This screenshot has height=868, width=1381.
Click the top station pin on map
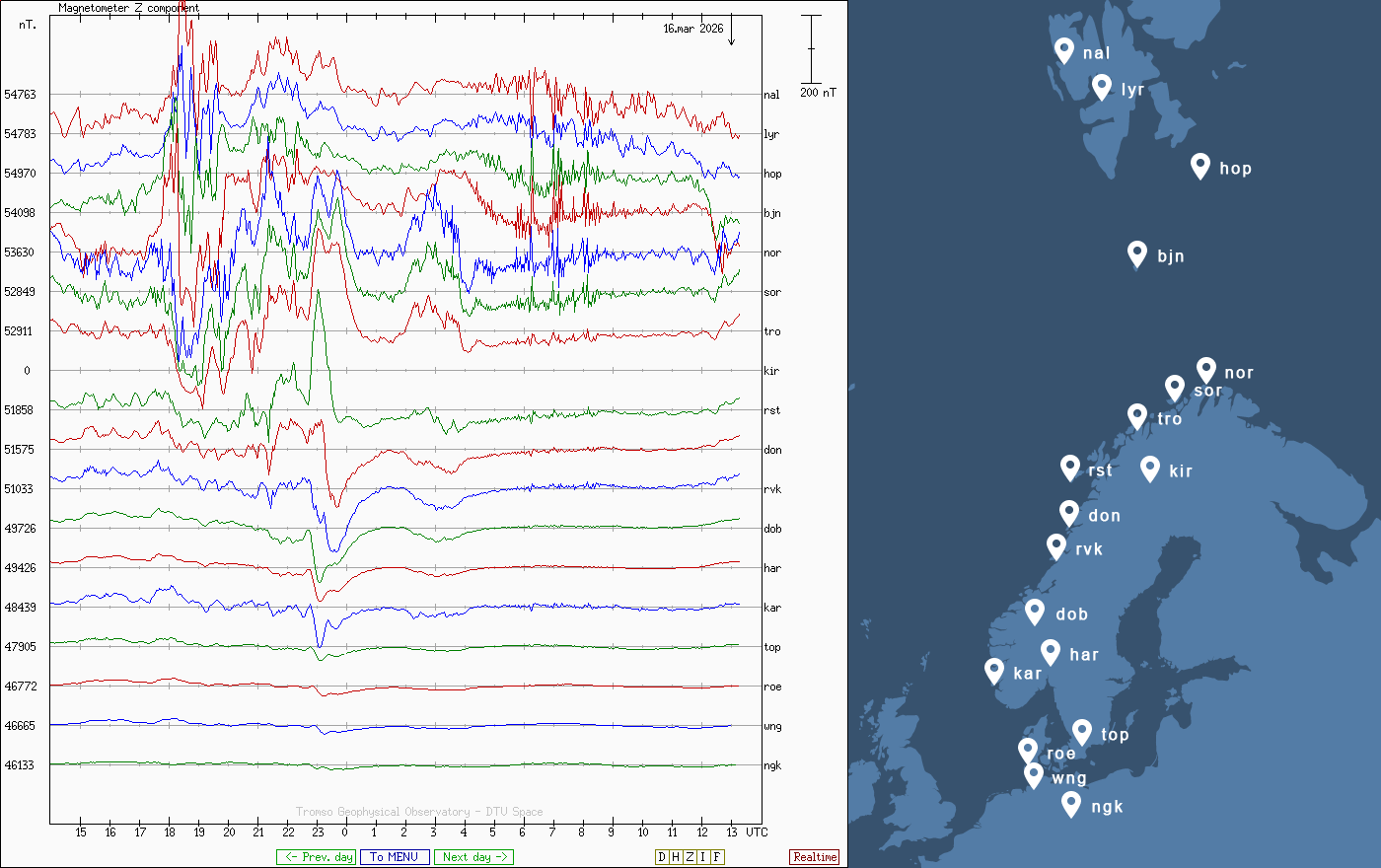(1082, 732)
